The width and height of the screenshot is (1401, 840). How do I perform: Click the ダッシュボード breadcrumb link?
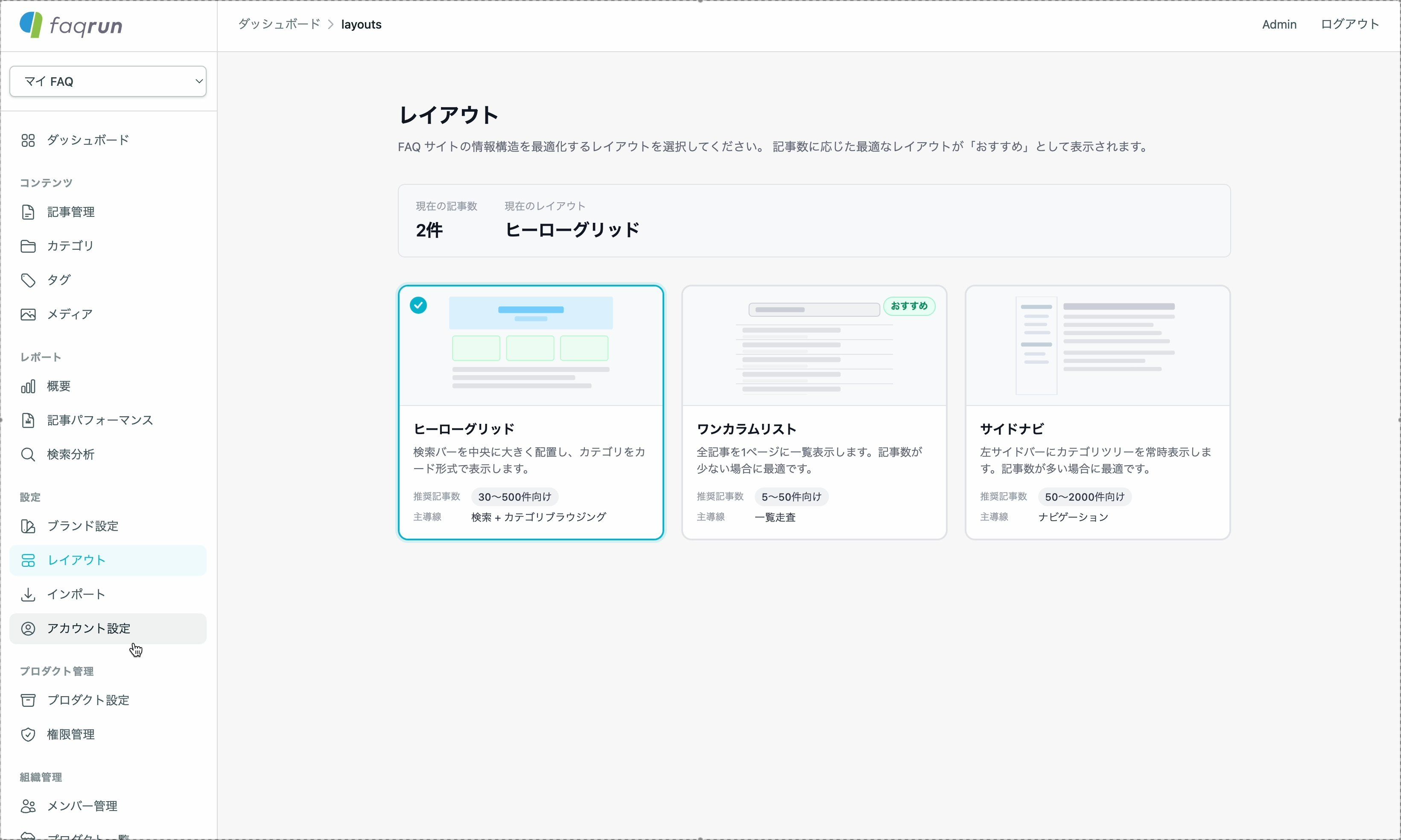coord(279,24)
